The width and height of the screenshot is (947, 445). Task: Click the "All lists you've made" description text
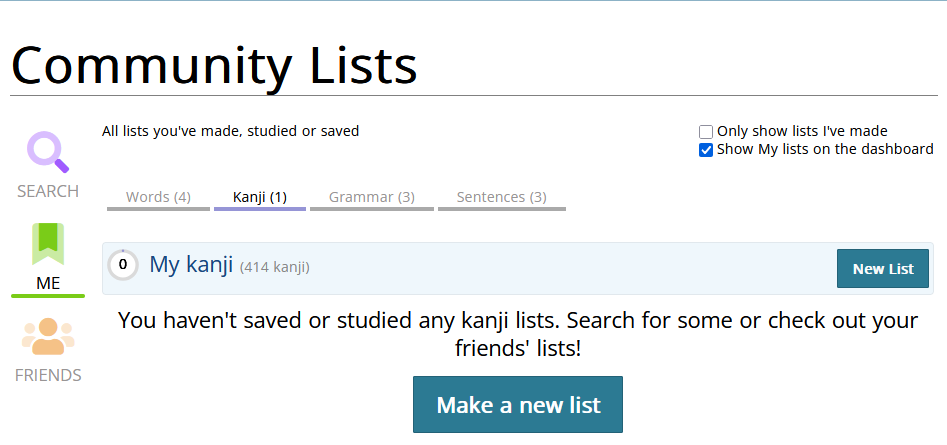pos(230,131)
